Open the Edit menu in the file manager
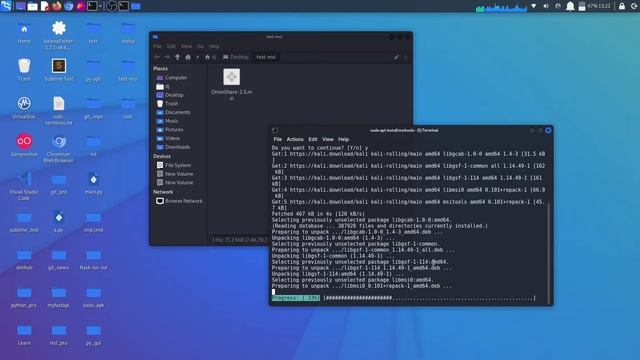This screenshot has width=640, height=360. coord(171,46)
